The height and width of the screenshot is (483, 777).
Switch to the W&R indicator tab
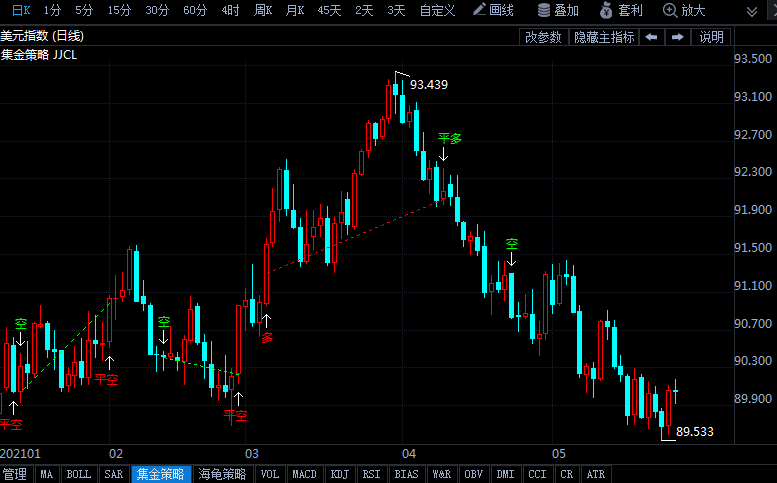(x=442, y=474)
